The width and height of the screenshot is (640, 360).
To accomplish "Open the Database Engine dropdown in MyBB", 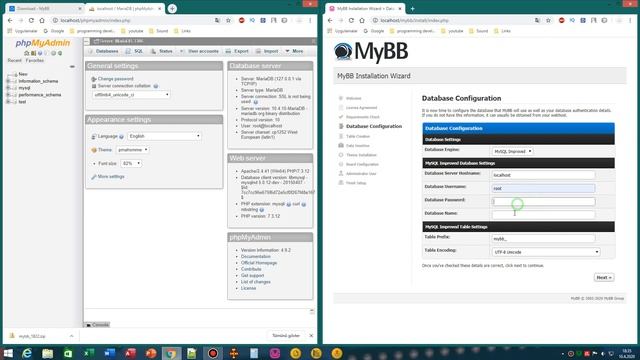I will pos(512,151).
